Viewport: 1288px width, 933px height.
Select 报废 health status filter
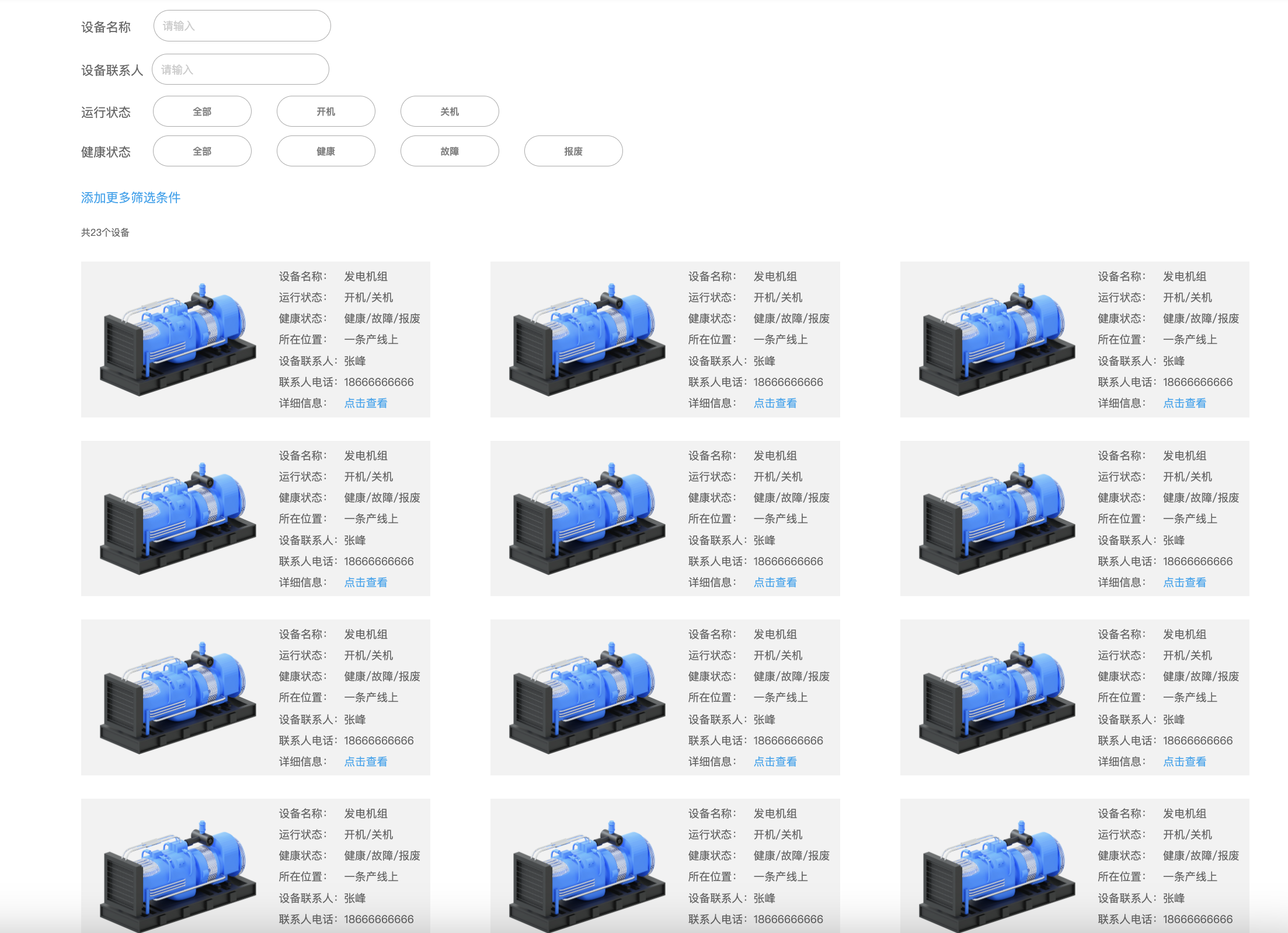click(573, 151)
